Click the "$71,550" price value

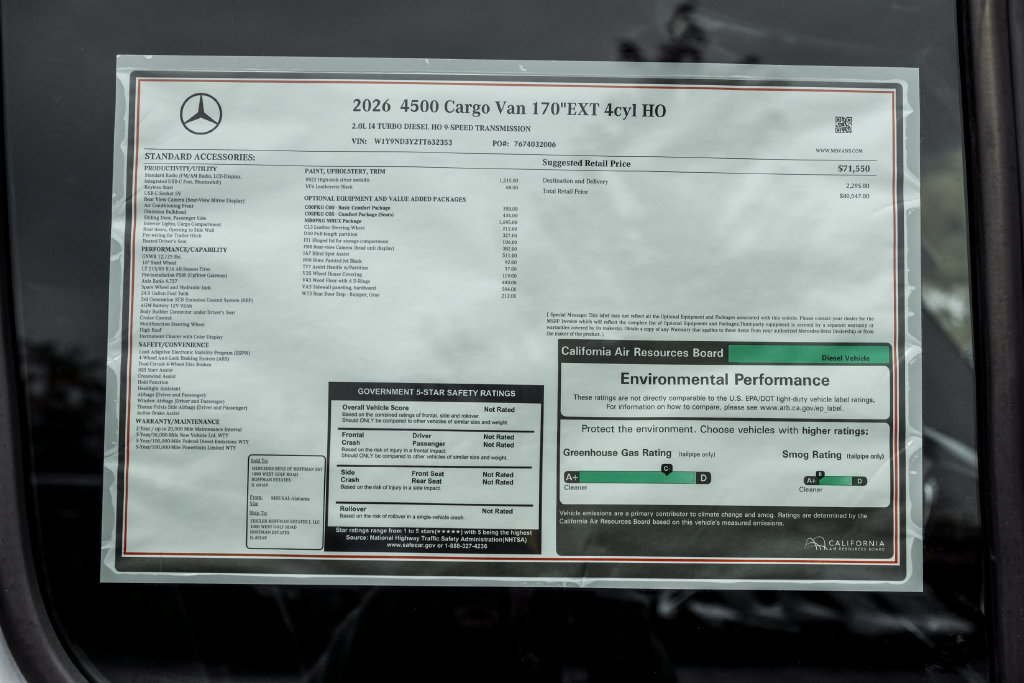854,168
